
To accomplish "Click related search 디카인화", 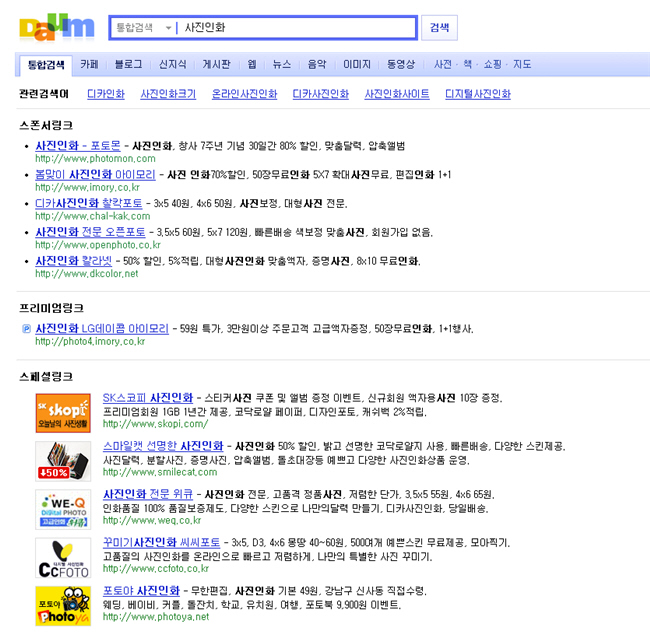I will [106, 94].
